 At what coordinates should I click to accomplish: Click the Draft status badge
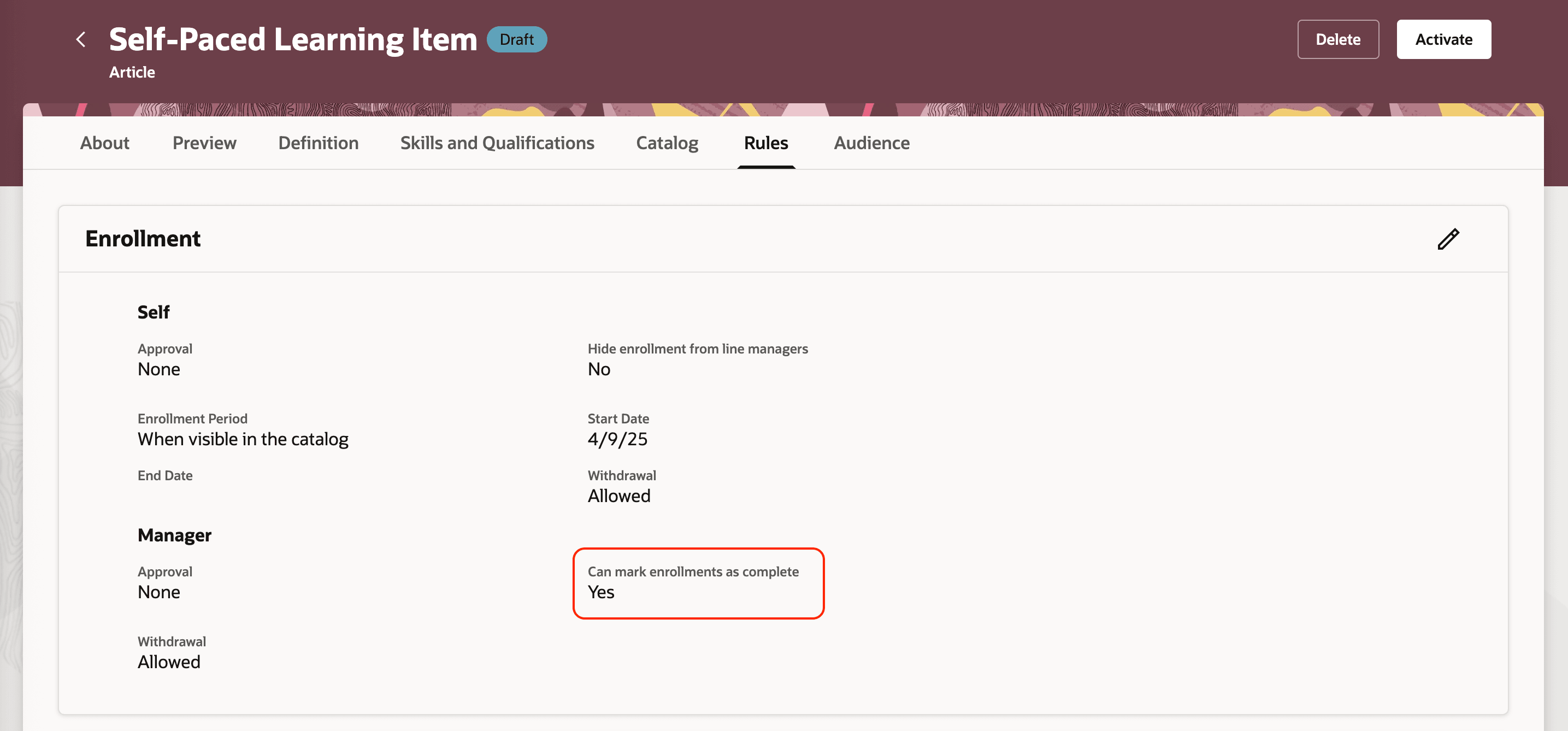coord(516,39)
